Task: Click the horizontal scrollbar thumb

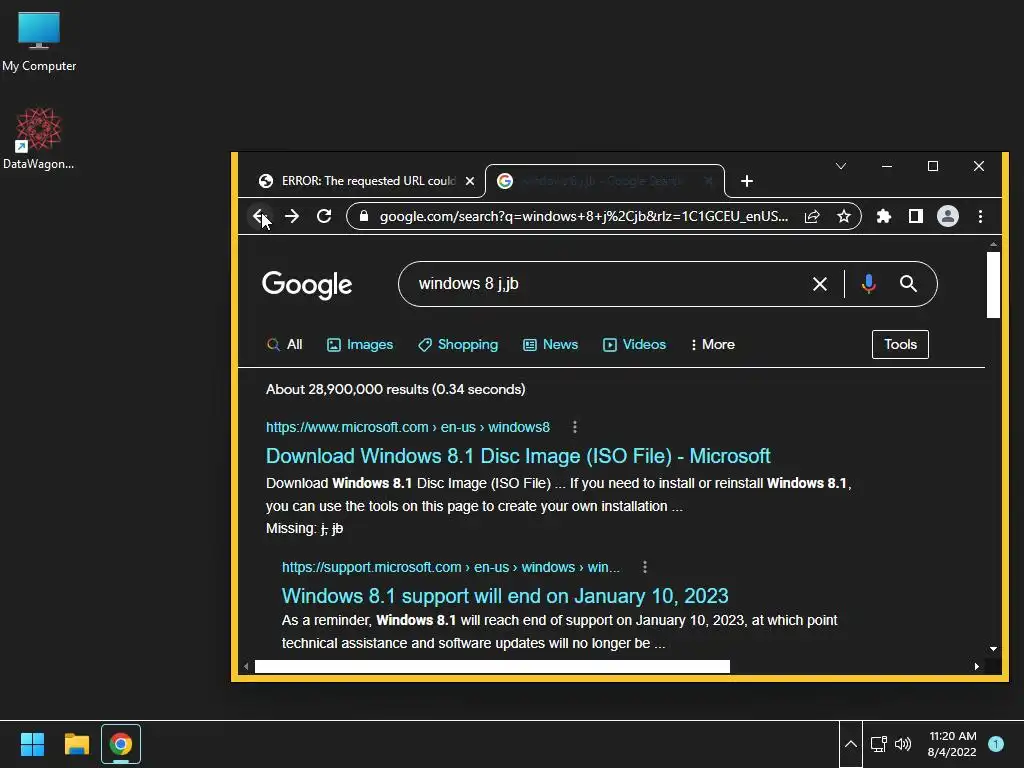Action: click(492, 666)
